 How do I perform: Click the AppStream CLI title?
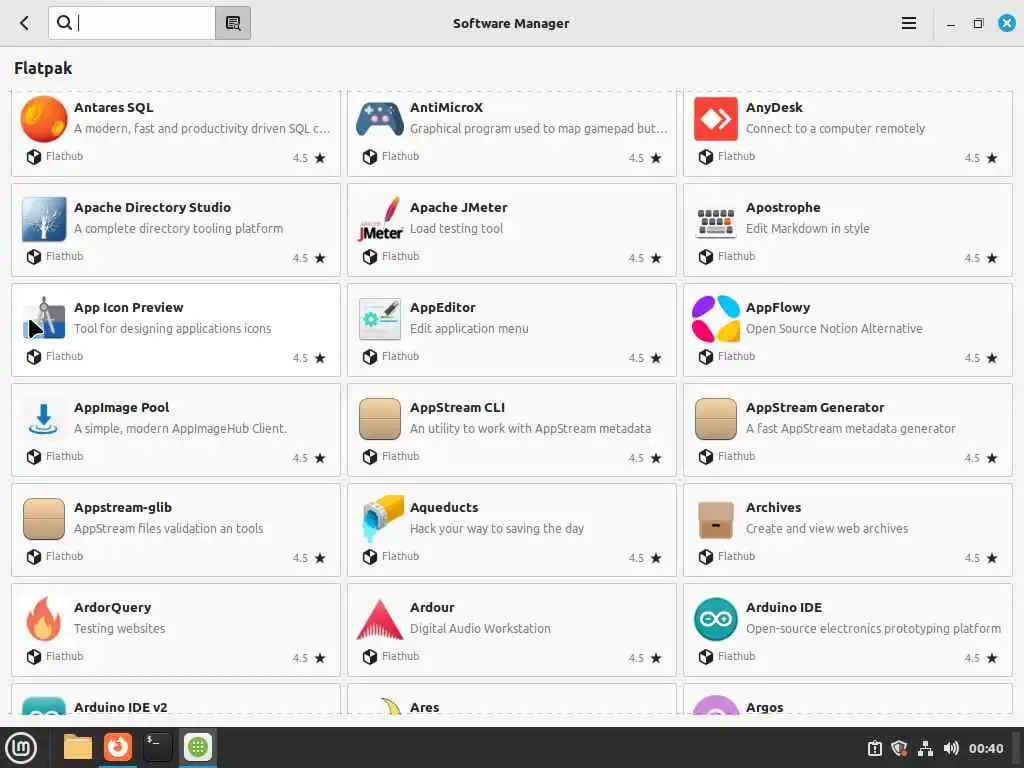[457, 407]
